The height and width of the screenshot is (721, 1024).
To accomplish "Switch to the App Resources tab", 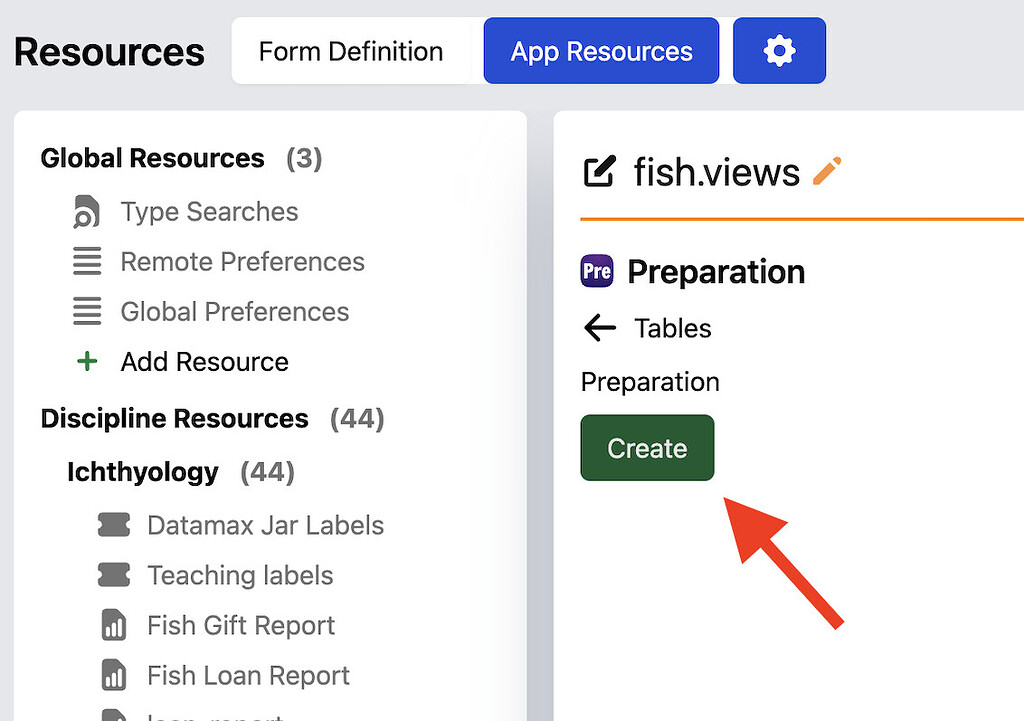I will tap(600, 50).
